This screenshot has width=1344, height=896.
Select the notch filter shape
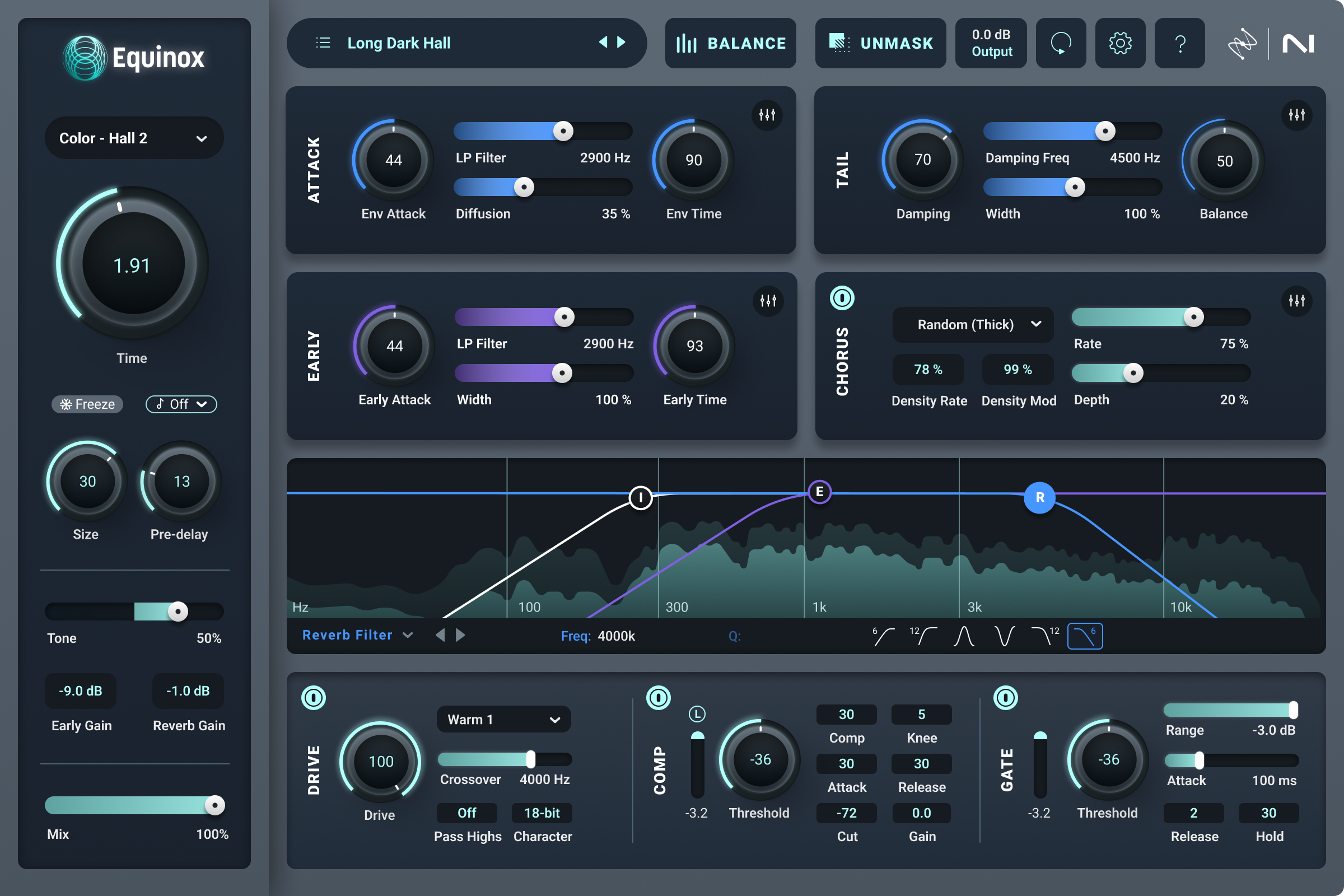1004,636
